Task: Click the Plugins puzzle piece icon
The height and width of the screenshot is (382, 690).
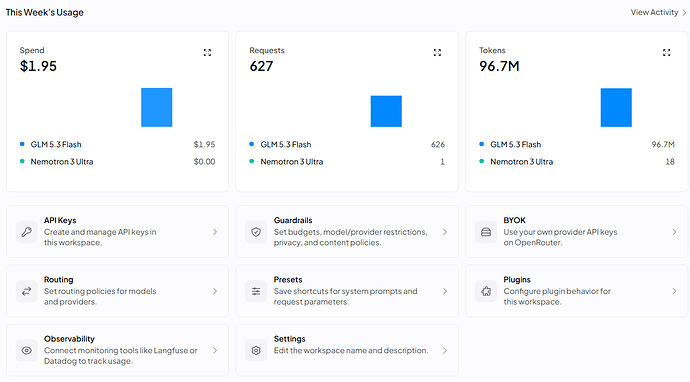Action: (x=486, y=291)
